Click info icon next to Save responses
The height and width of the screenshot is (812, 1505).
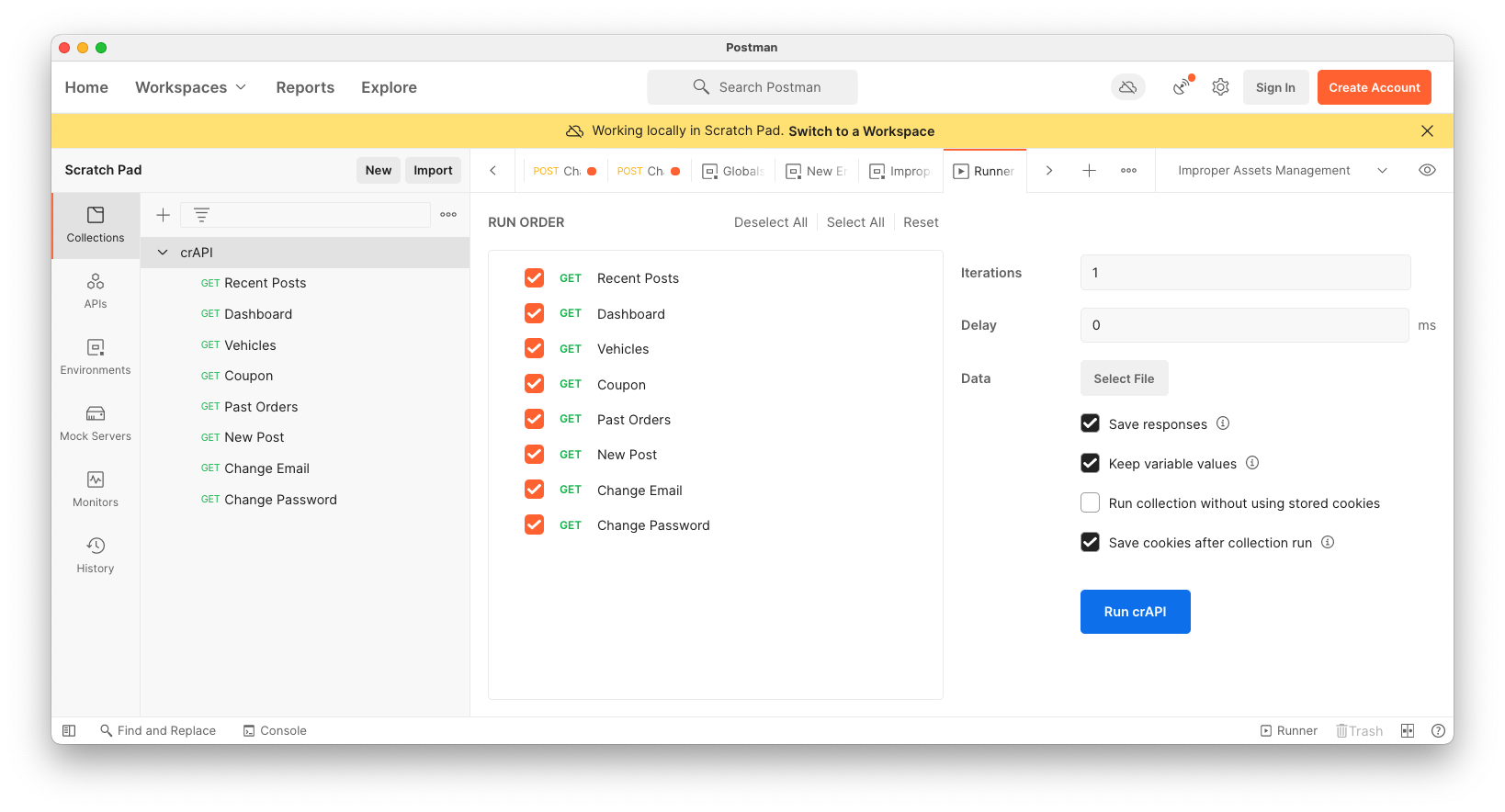point(1223,423)
